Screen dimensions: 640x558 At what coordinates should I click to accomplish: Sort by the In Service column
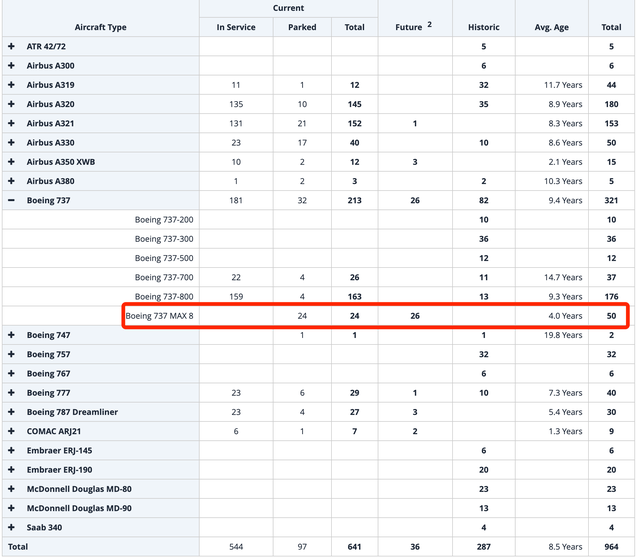pyautogui.click(x=236, y=27)
